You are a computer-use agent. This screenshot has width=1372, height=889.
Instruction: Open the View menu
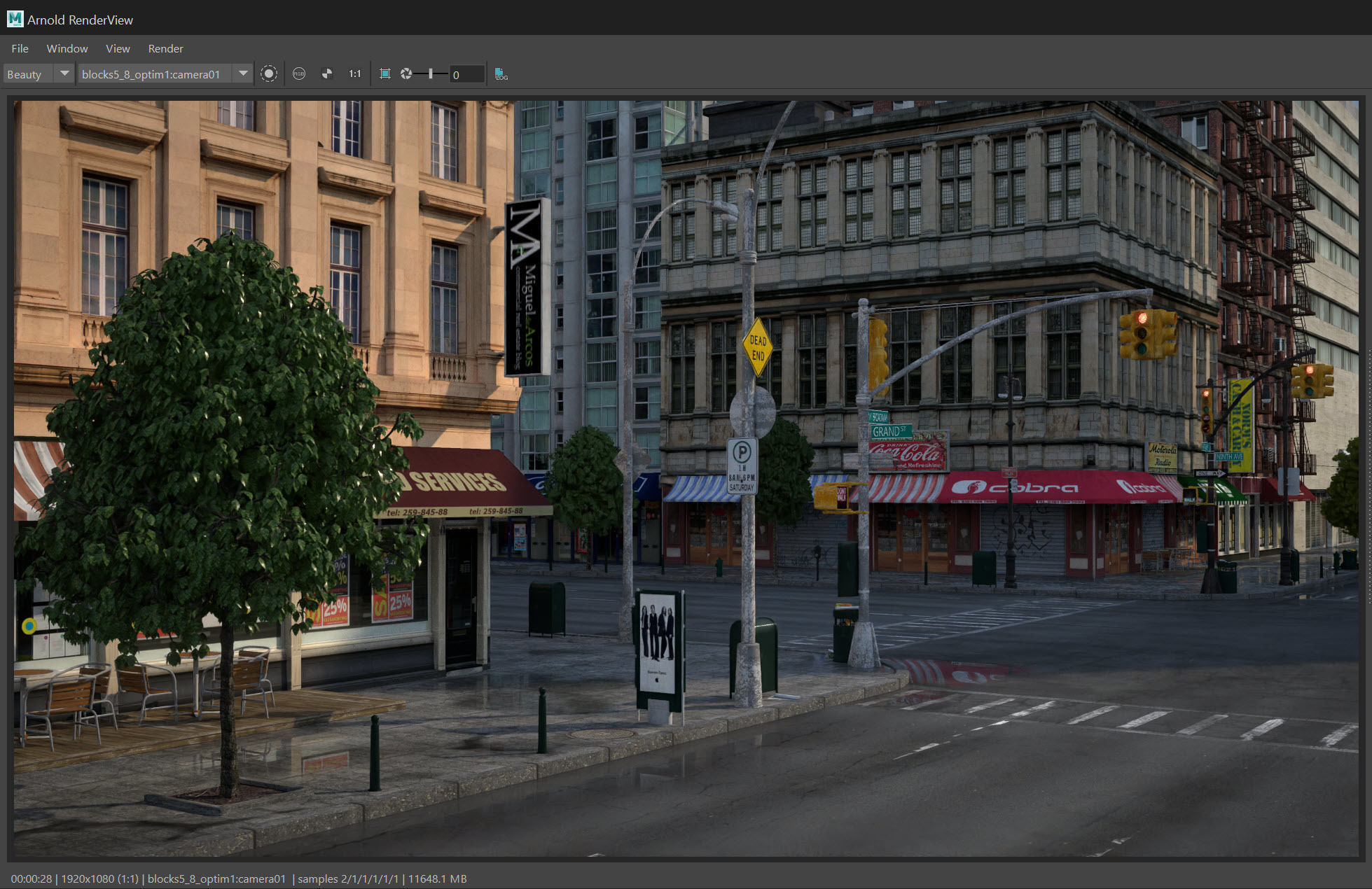[x=118, y=48]
